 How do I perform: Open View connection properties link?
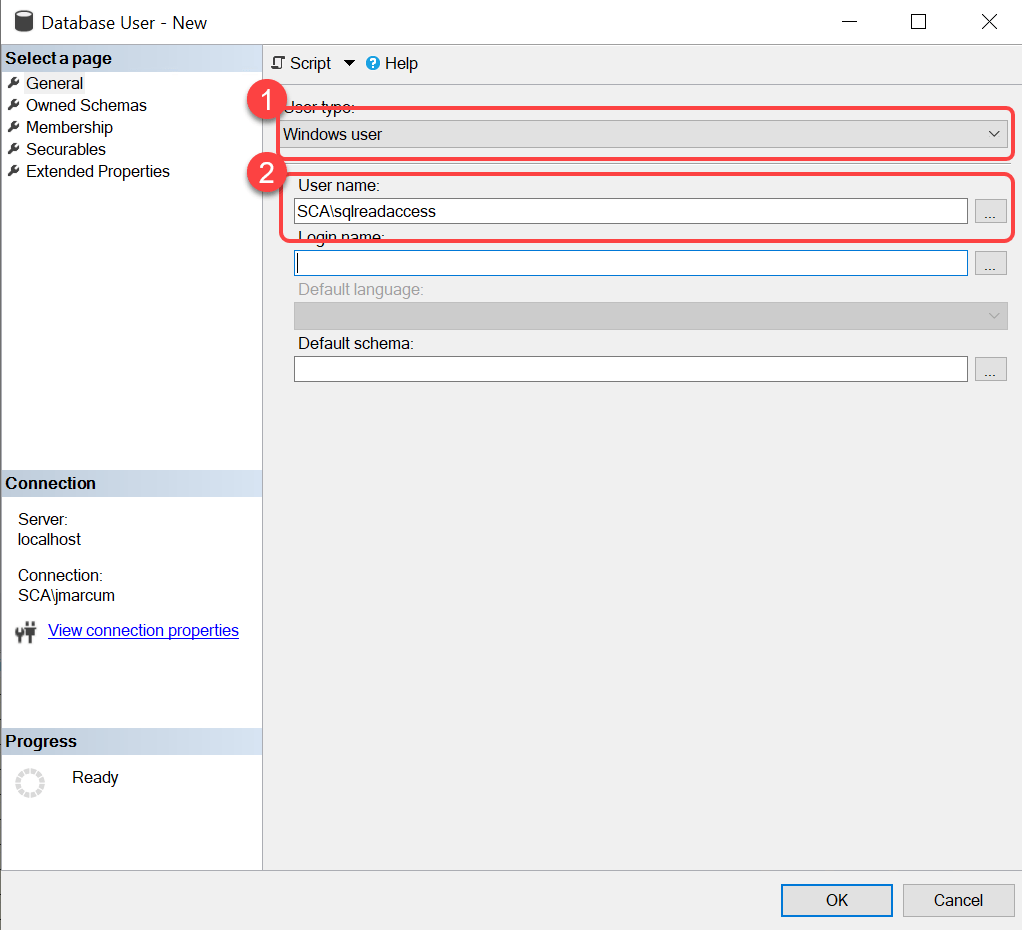[x=143, y=631]
